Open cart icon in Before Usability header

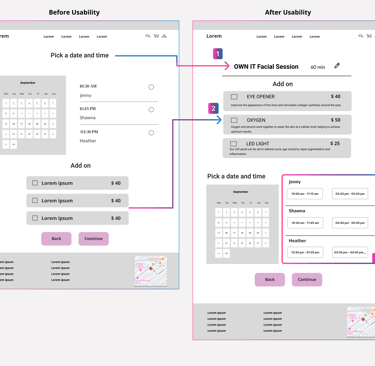156,36
